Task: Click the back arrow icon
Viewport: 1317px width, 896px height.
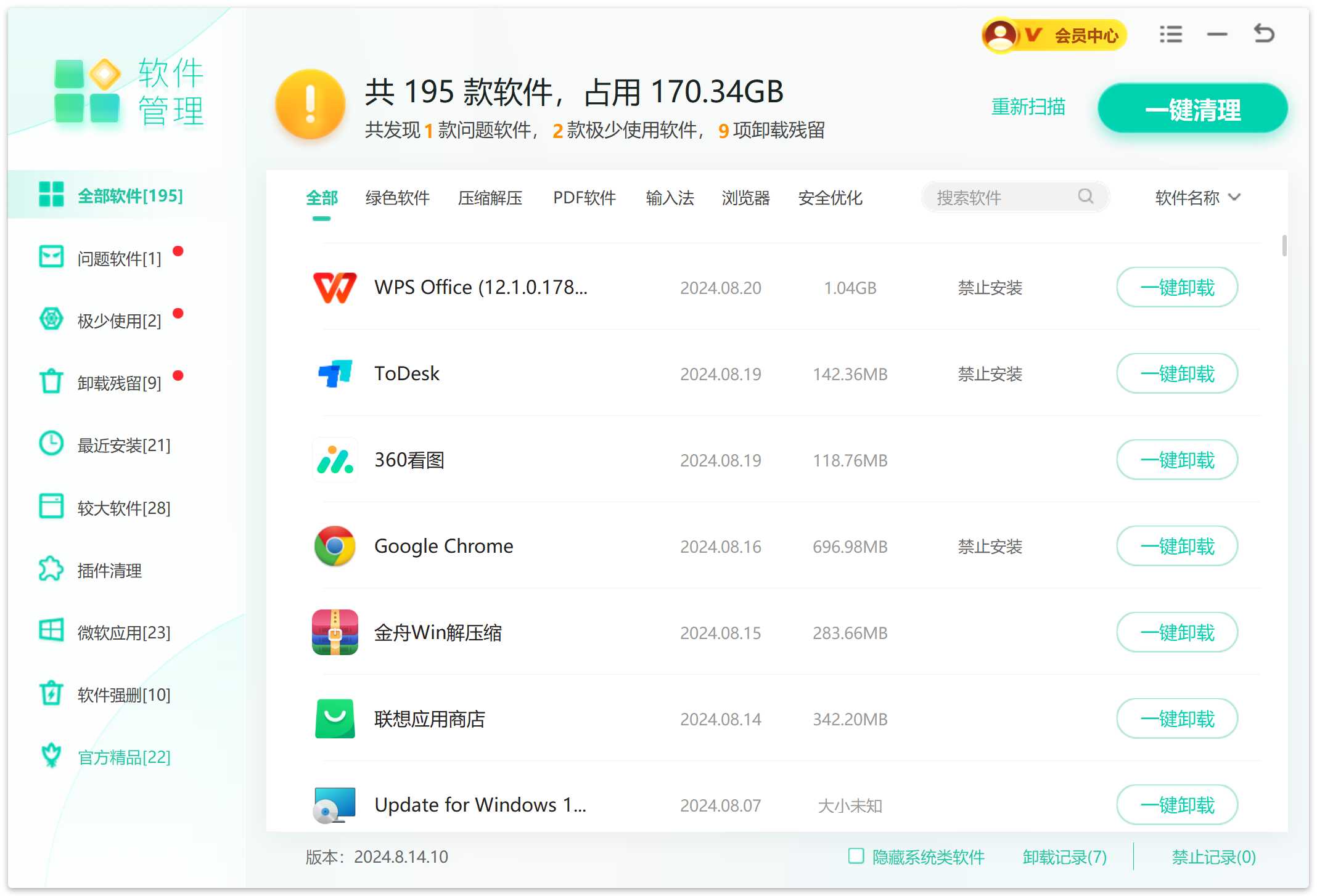Action: 1264,33
